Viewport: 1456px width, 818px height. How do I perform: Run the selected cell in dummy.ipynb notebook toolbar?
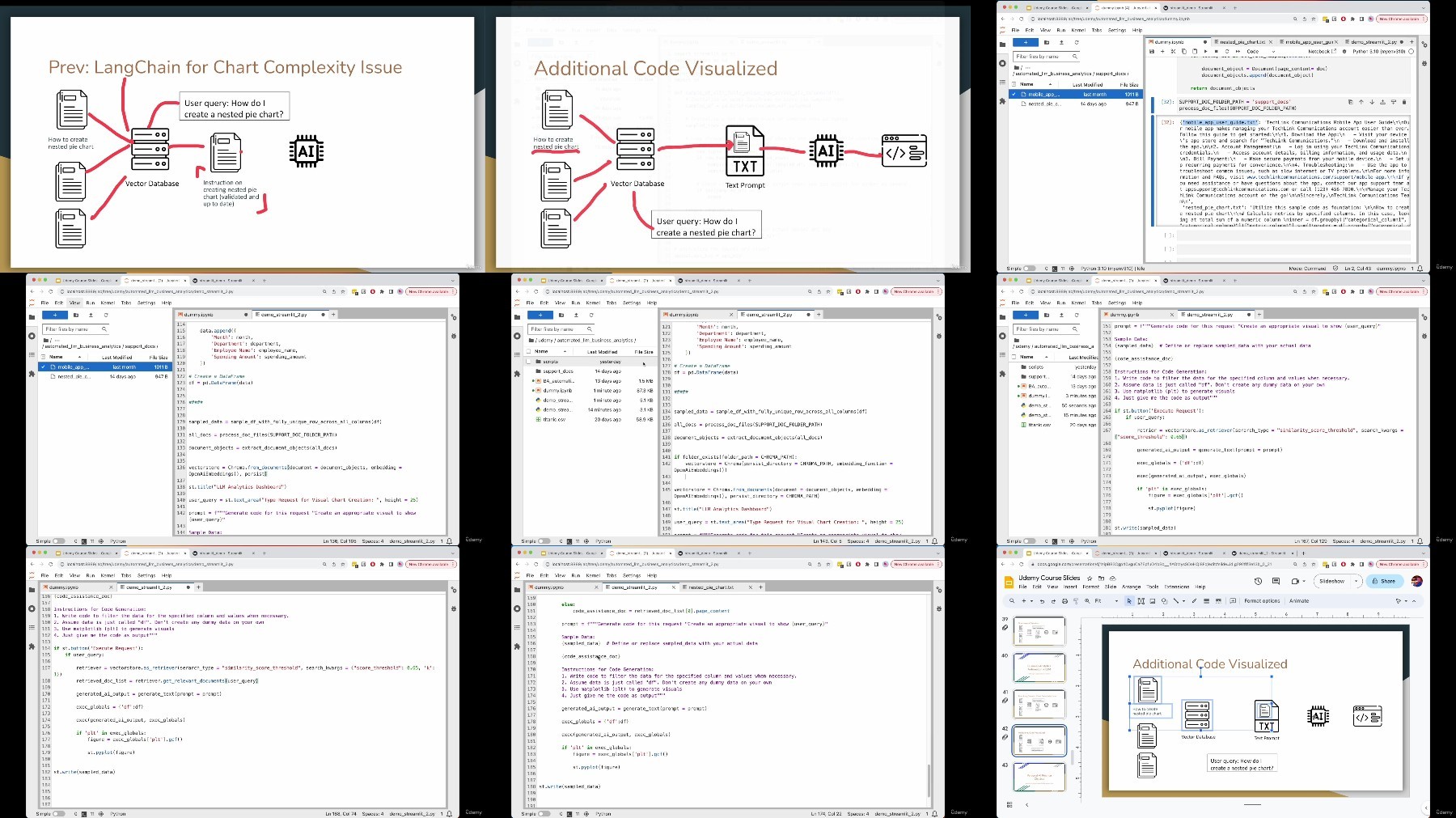pyautogui.click(x=1205, y=51)
